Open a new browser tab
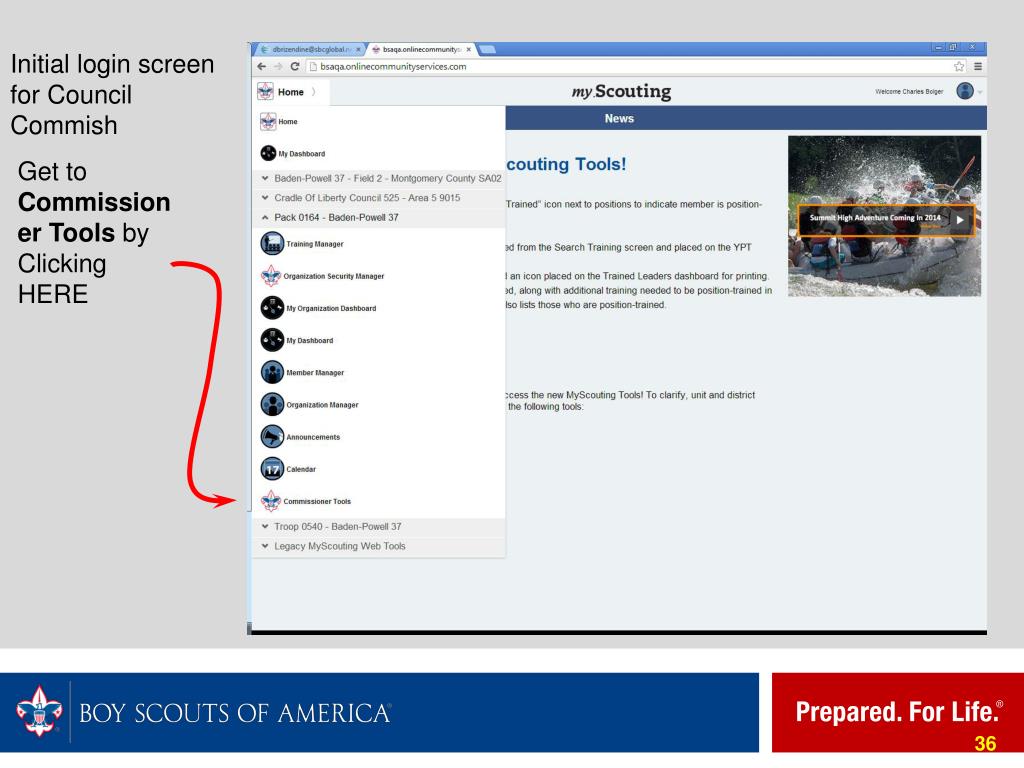The width and height of the screenshot is (1024, 768). pyautogui.click(x=487, y=50)
